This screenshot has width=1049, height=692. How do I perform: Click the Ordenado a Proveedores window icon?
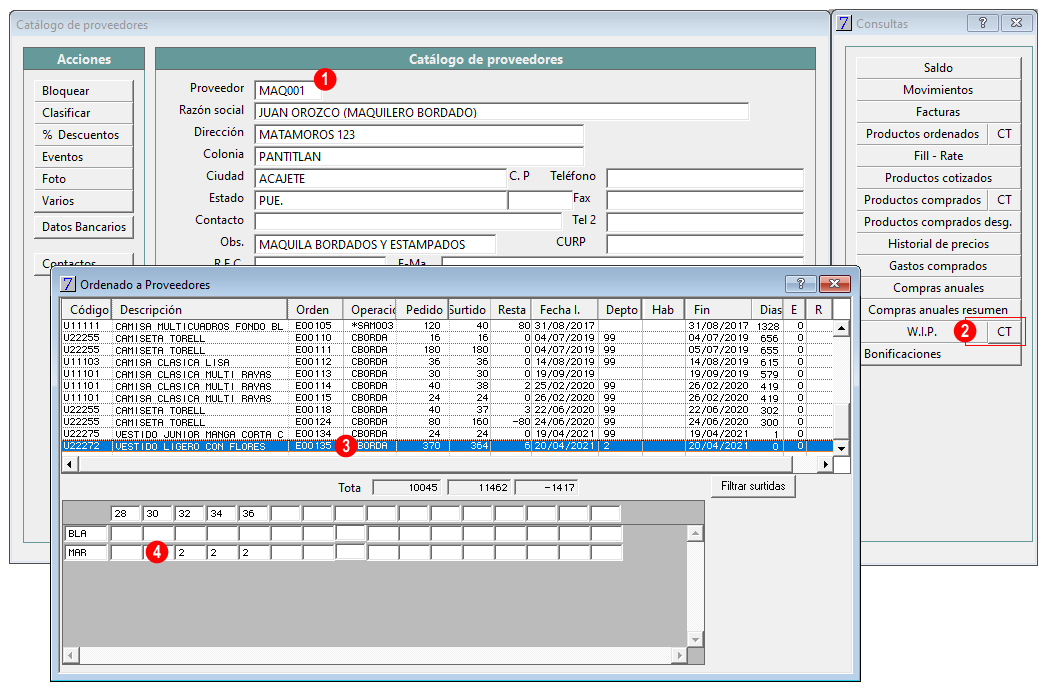coord(68,284)
